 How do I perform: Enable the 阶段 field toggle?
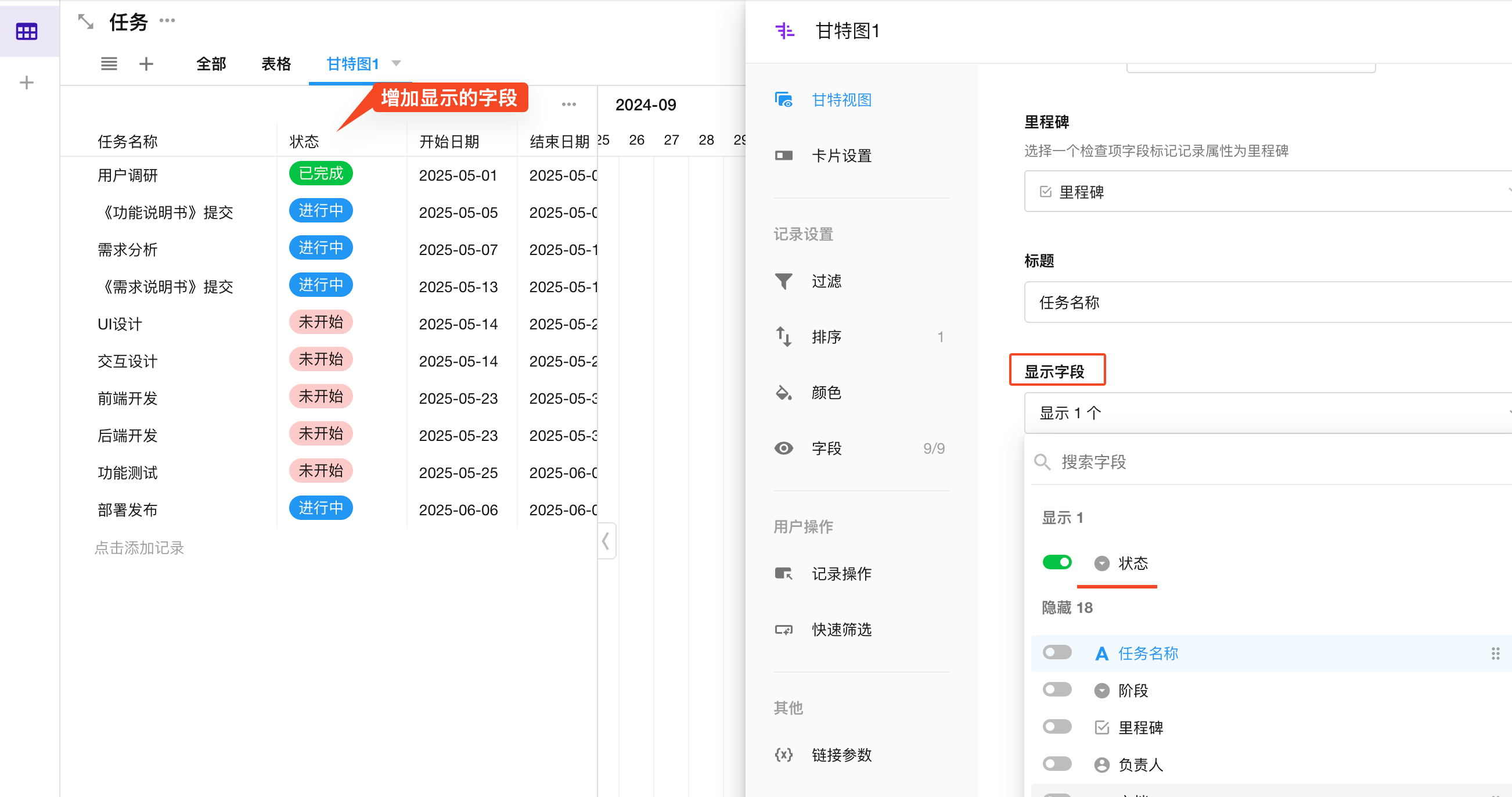pos(1057,690)
